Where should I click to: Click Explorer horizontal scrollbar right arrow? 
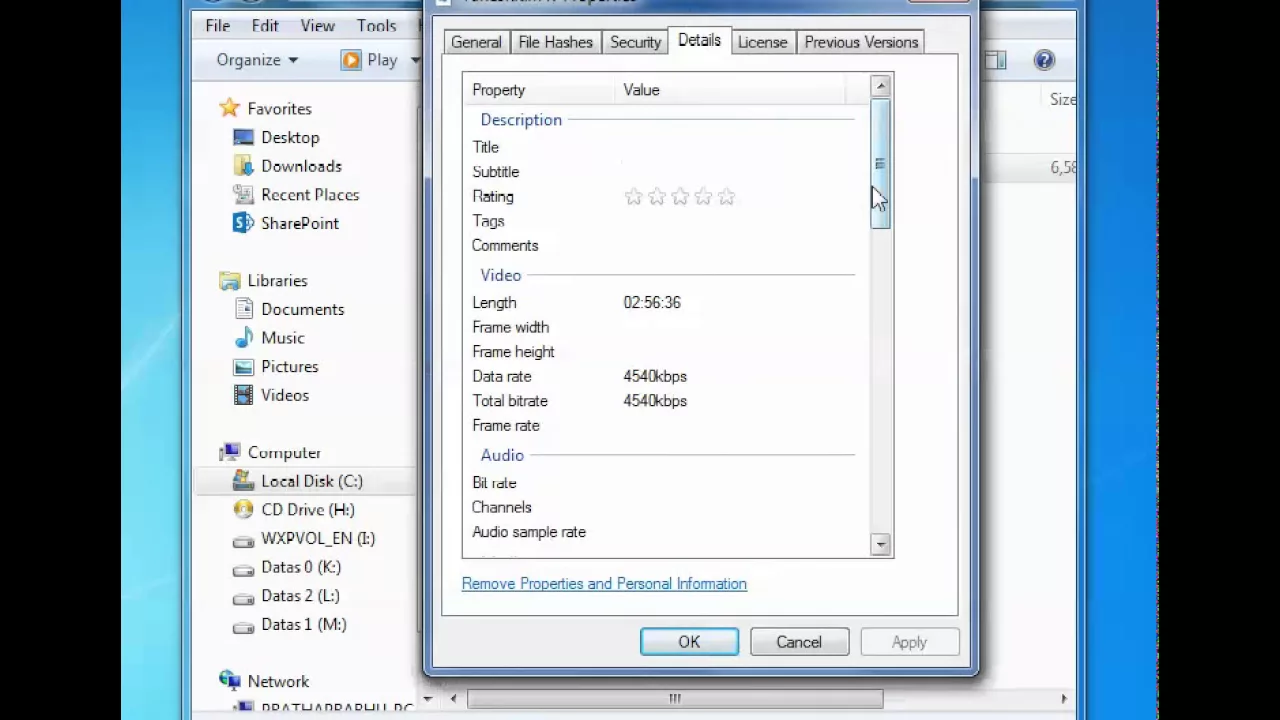pos(1064,699)
